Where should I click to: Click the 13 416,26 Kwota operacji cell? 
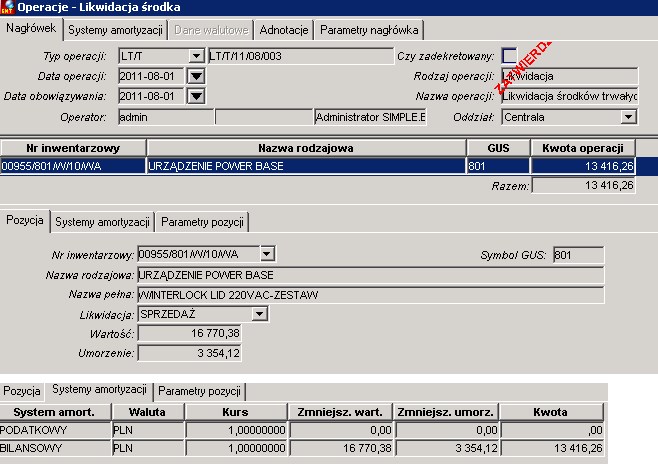583,166
